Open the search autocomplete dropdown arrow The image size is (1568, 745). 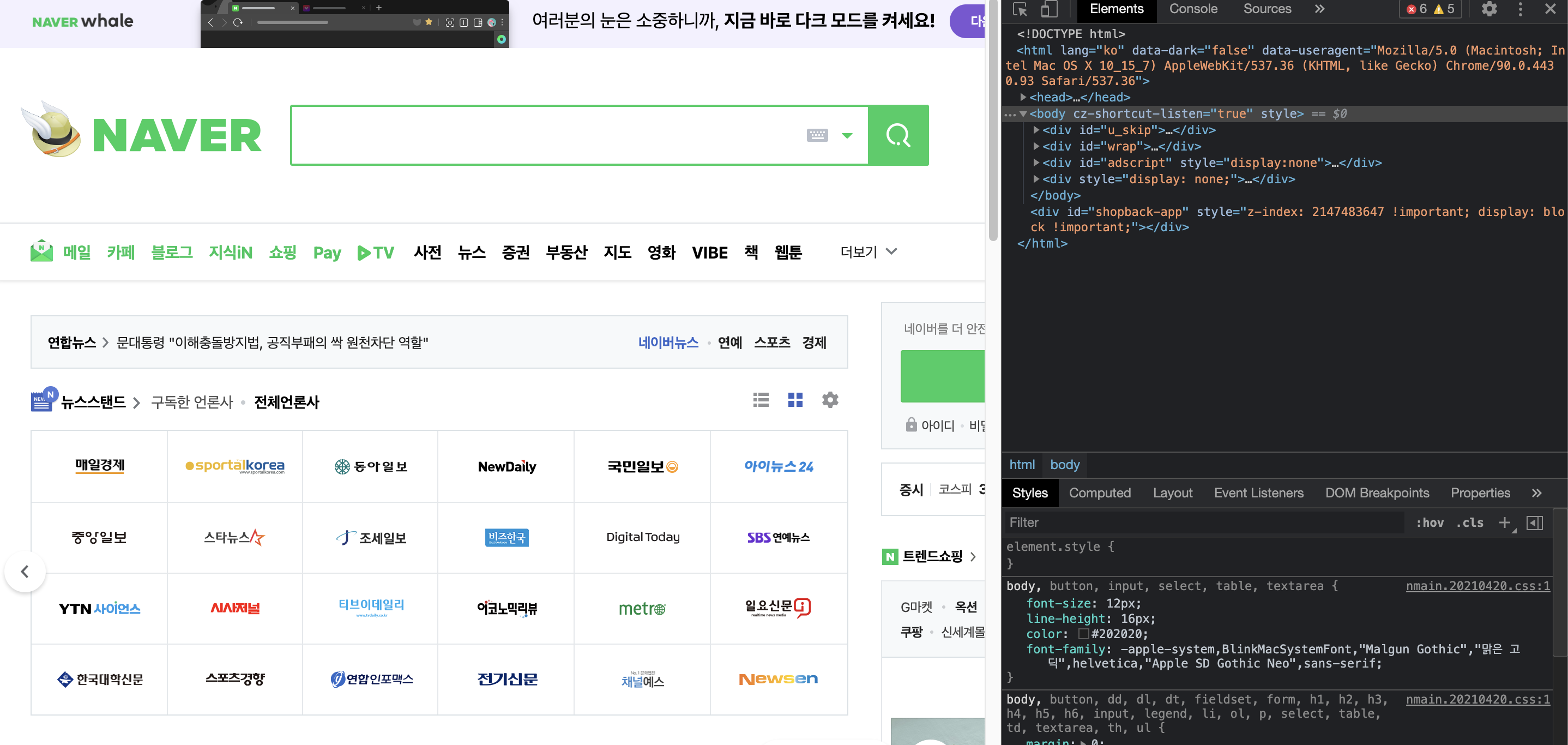847,135
